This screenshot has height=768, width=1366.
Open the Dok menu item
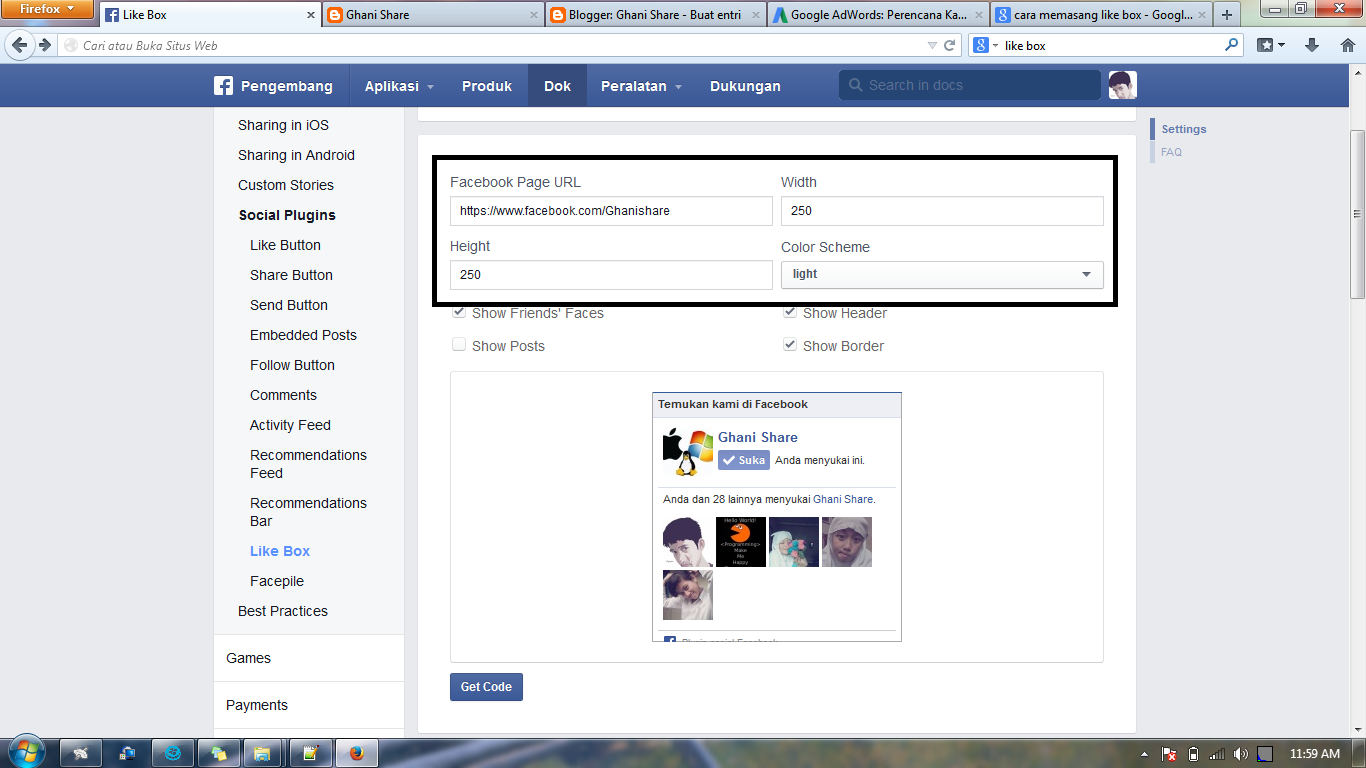click(557, 86)
